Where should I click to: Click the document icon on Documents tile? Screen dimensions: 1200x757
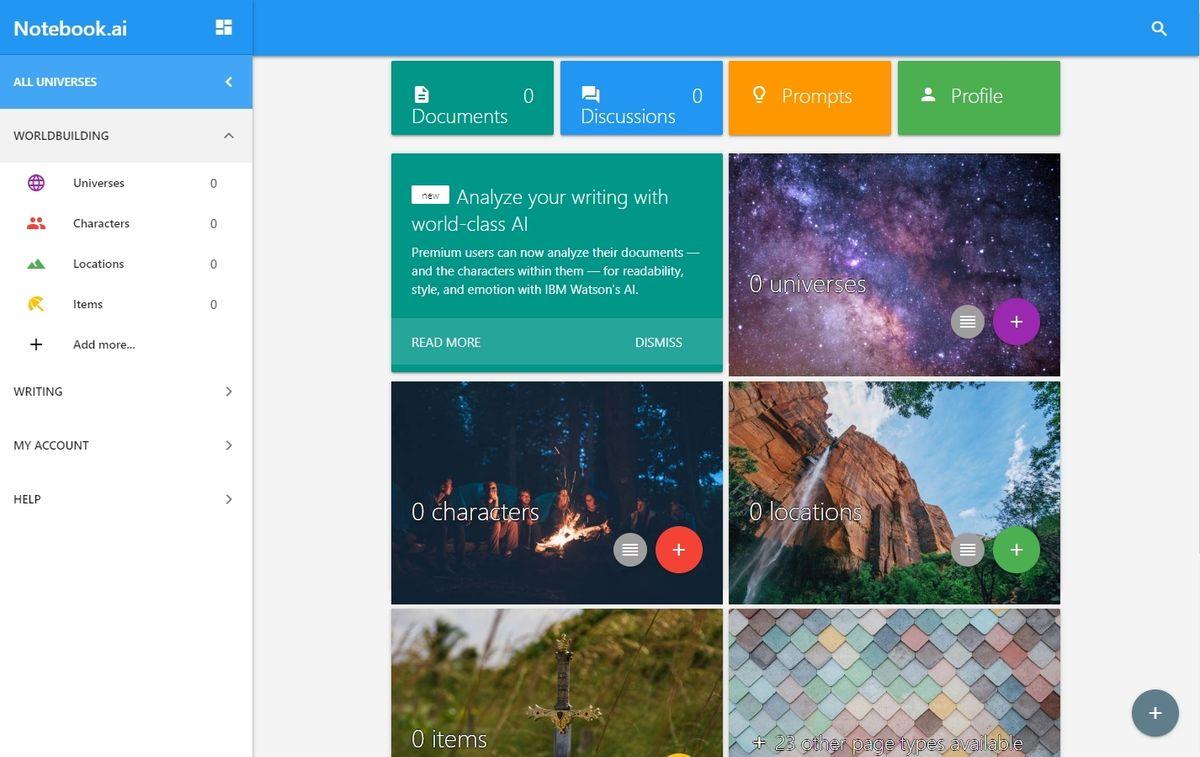point(422,95)
